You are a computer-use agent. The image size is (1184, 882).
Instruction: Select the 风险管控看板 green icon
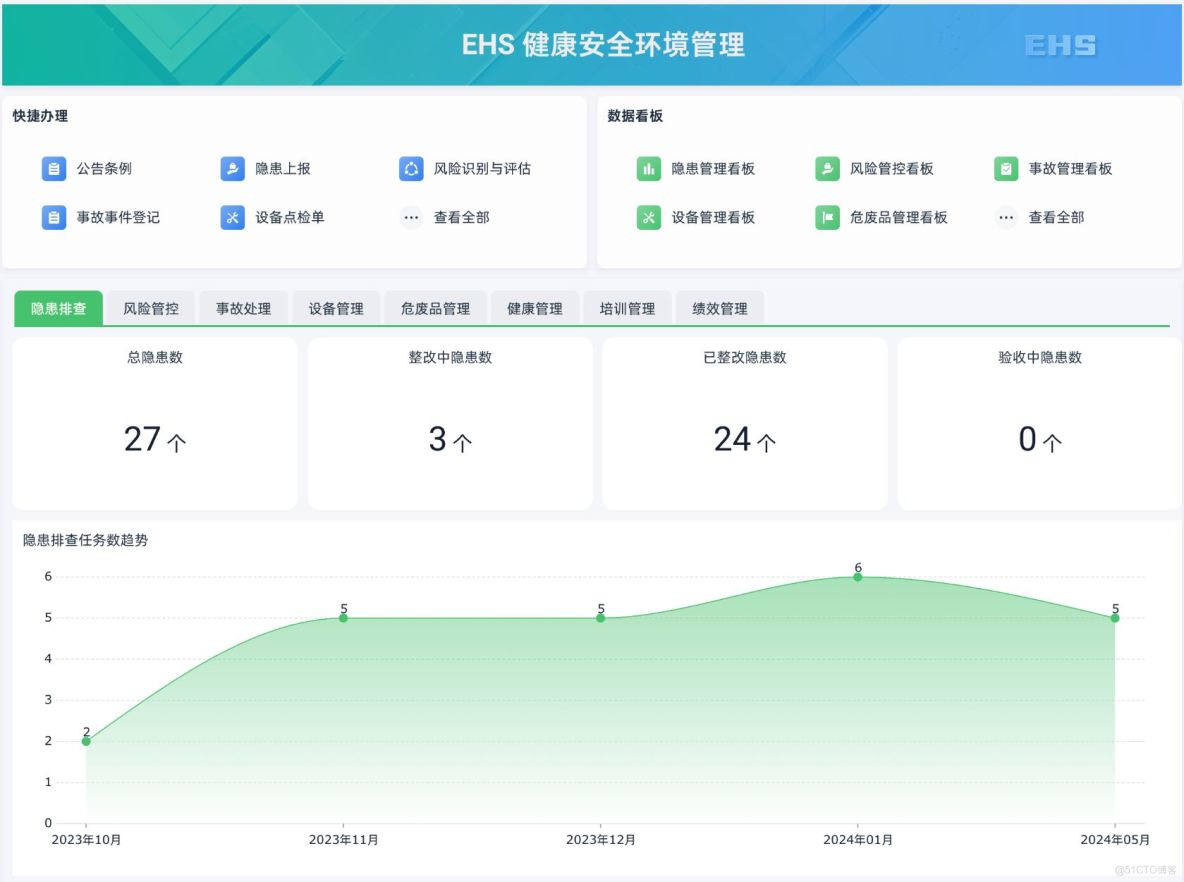tap(825, 168)
